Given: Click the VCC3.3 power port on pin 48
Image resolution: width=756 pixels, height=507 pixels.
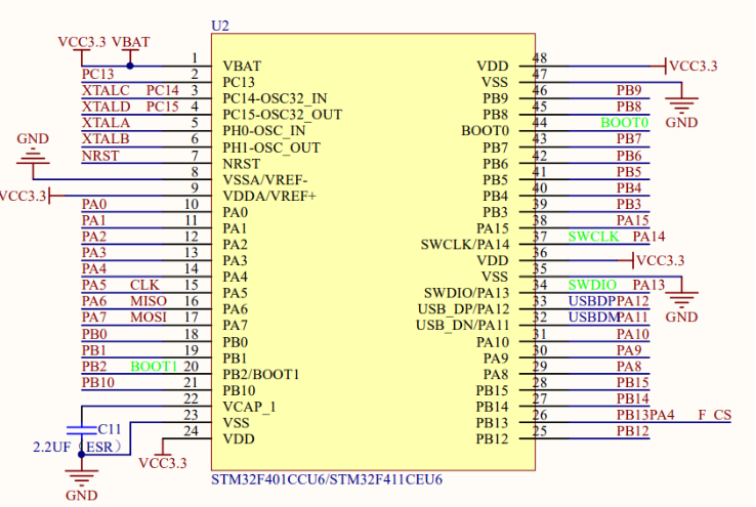Looking at the screenshot, I should [684, 66].
